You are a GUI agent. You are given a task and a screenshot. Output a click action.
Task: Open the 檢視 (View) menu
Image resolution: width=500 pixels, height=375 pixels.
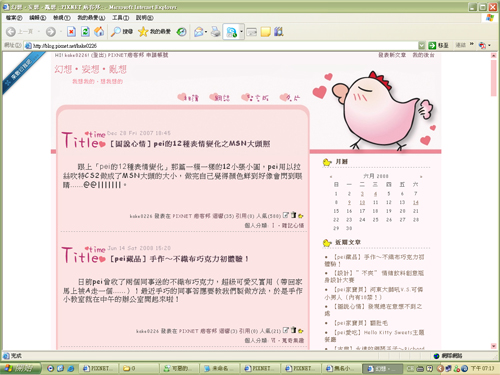(x=62, y=18)
